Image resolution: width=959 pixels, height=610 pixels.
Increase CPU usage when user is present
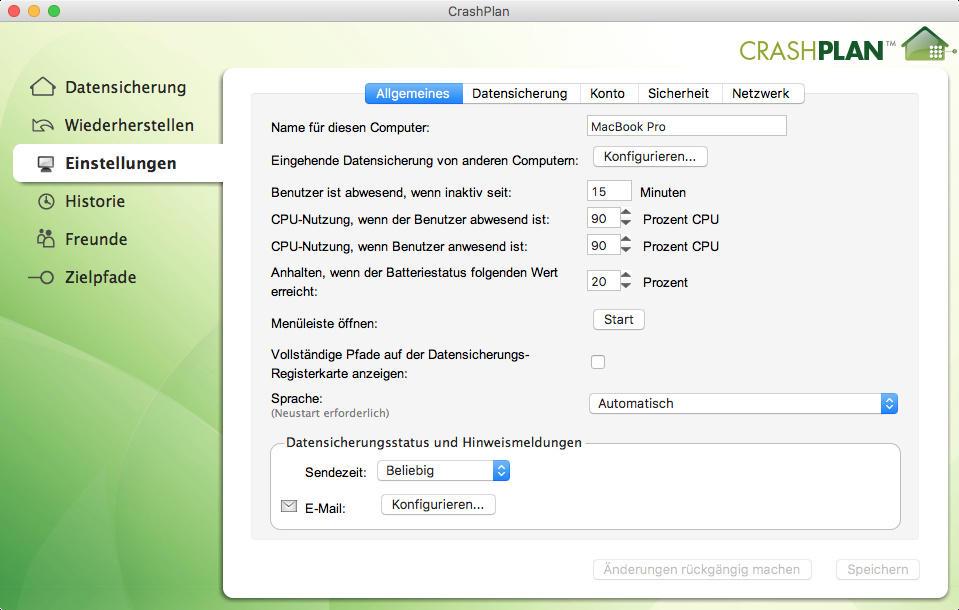(626, 240)
